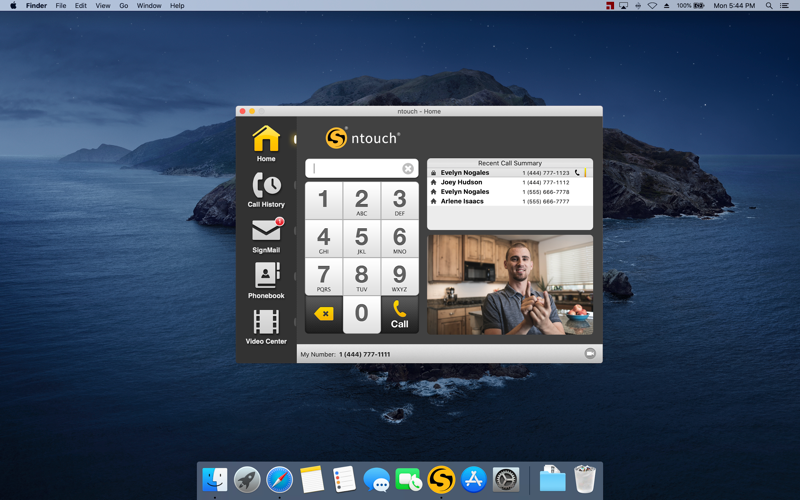Click the phone number input field
Screen dimensions: 800x500
(x=361, y=168)
